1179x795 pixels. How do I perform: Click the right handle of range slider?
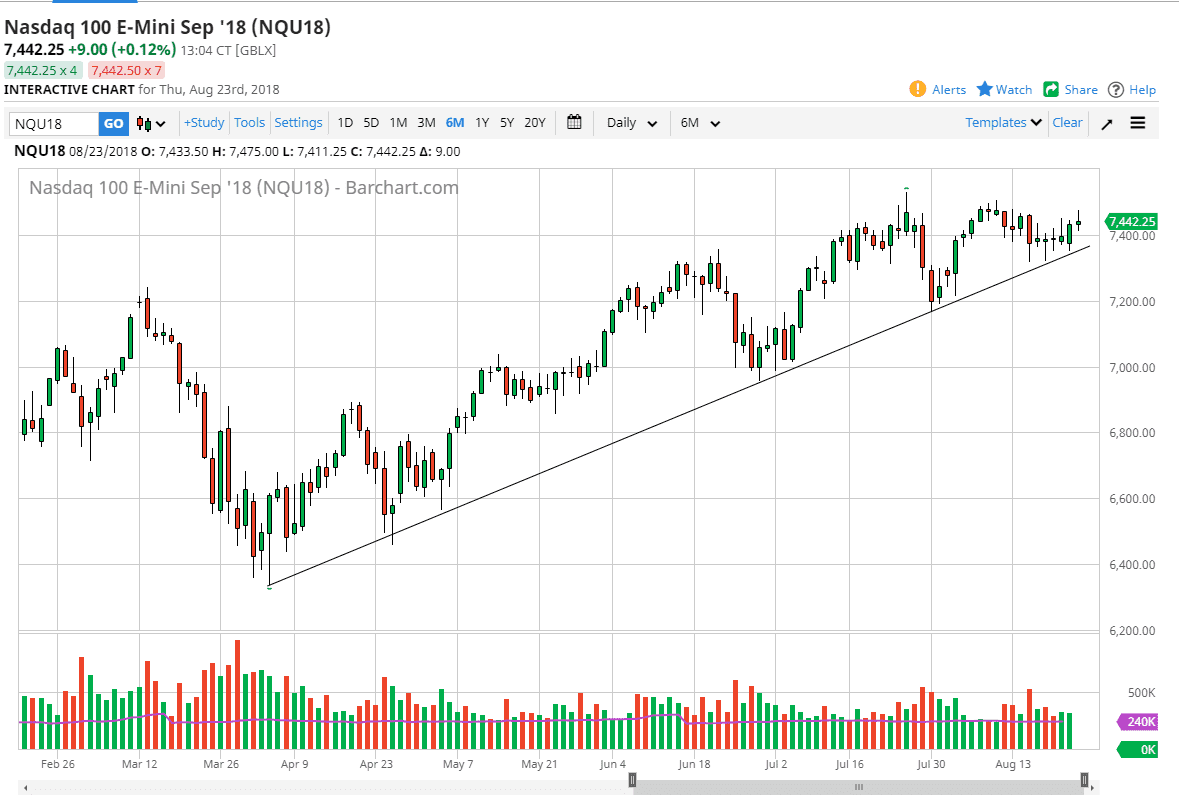click(1085, 780)
